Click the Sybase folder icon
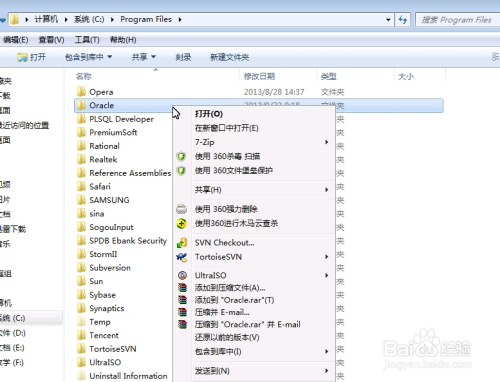 pyautogui.click(x=81, y=295)
